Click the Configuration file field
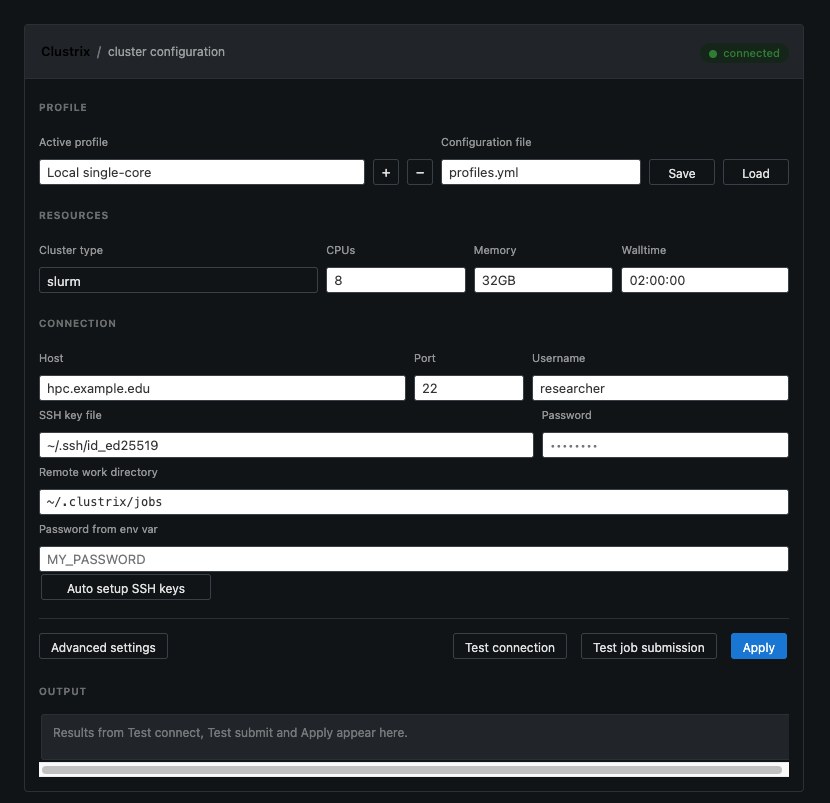The height and width of the screenshot is (803, 830). click(x=540, y=173)
